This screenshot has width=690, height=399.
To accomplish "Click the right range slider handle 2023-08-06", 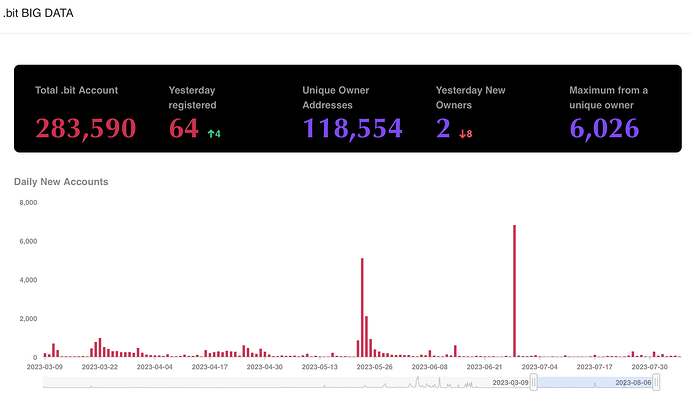I will [656, 382].
